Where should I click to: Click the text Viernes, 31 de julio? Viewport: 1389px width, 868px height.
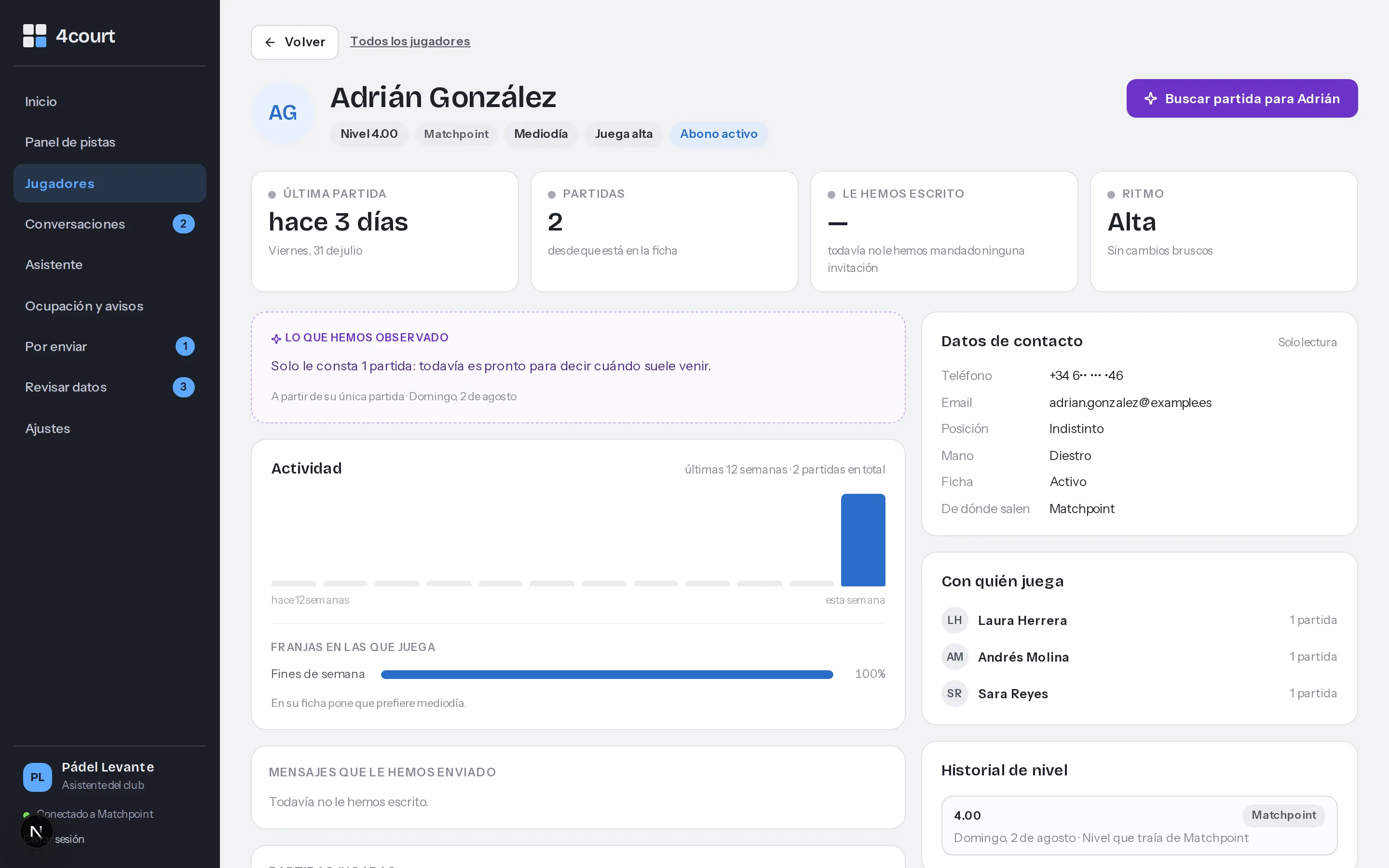coord(315,251)
